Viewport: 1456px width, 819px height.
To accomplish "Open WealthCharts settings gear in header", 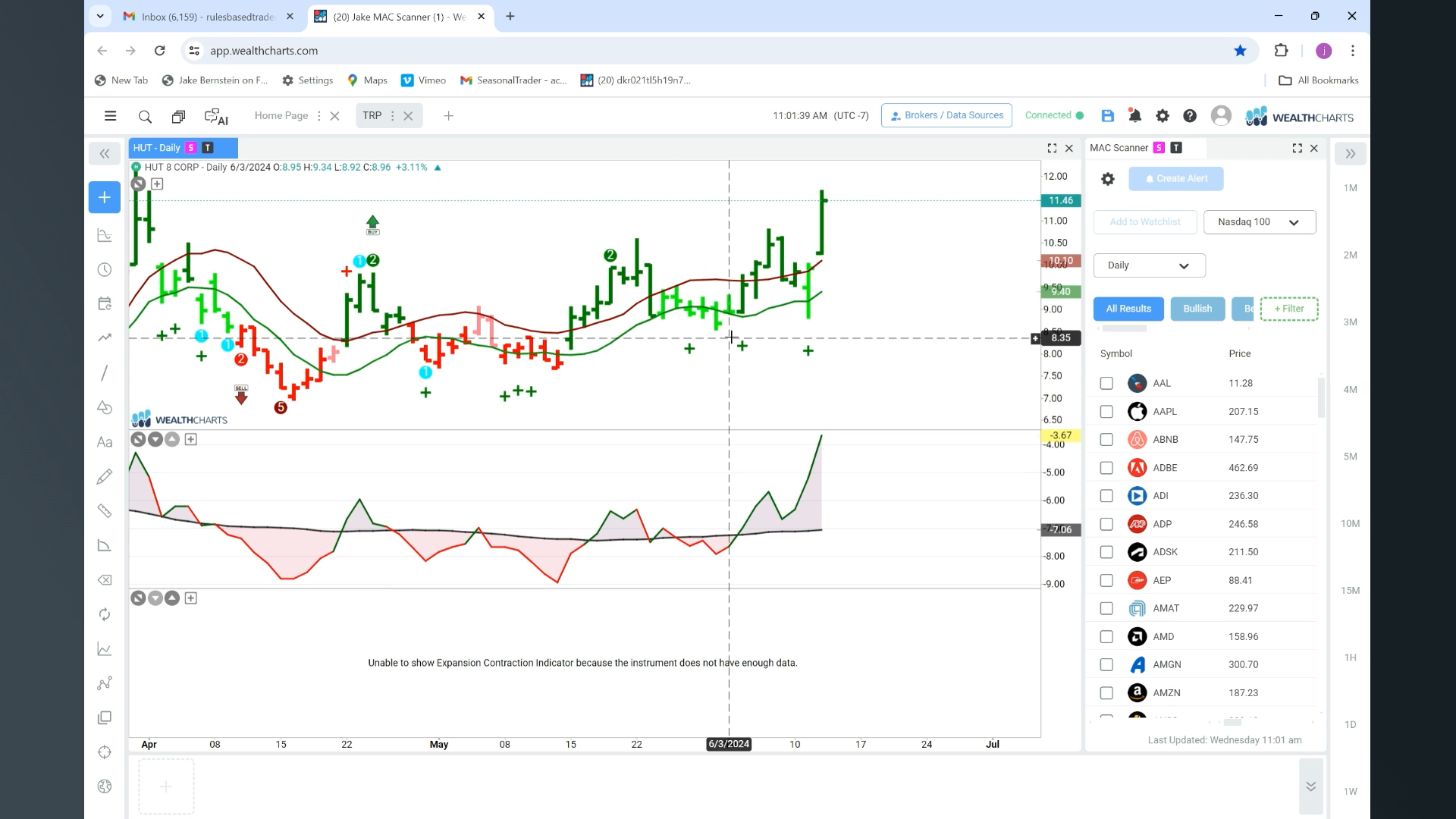I will [1162, 116].
